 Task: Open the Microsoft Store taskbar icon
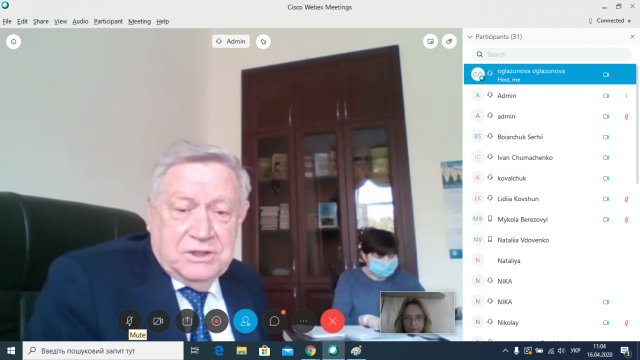tap(264, 351)
